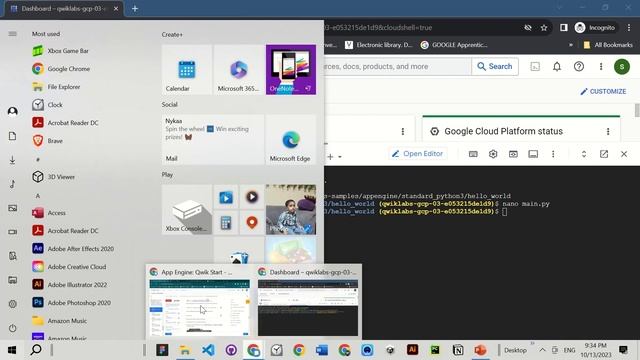Image resolution: width=640 pixels, height=360 pixels.
Task: Expand bookmarks overflow chevron
Action: tap(571, 45)
